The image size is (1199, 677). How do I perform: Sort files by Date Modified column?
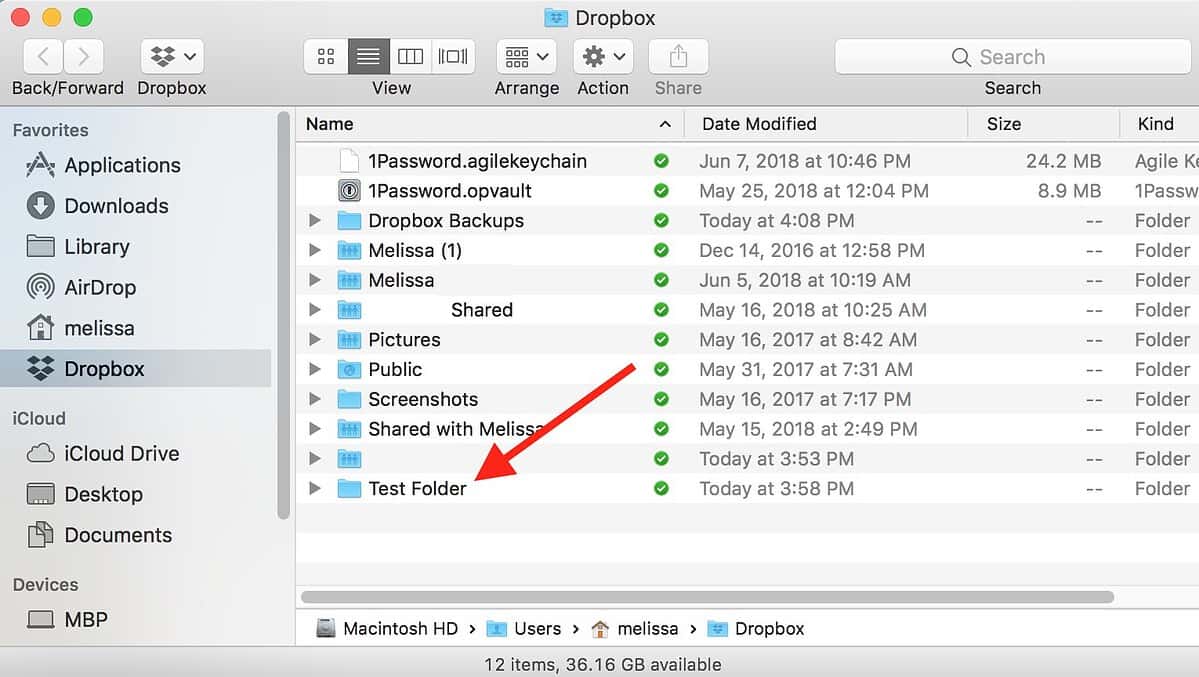click(x=759, y=124)
